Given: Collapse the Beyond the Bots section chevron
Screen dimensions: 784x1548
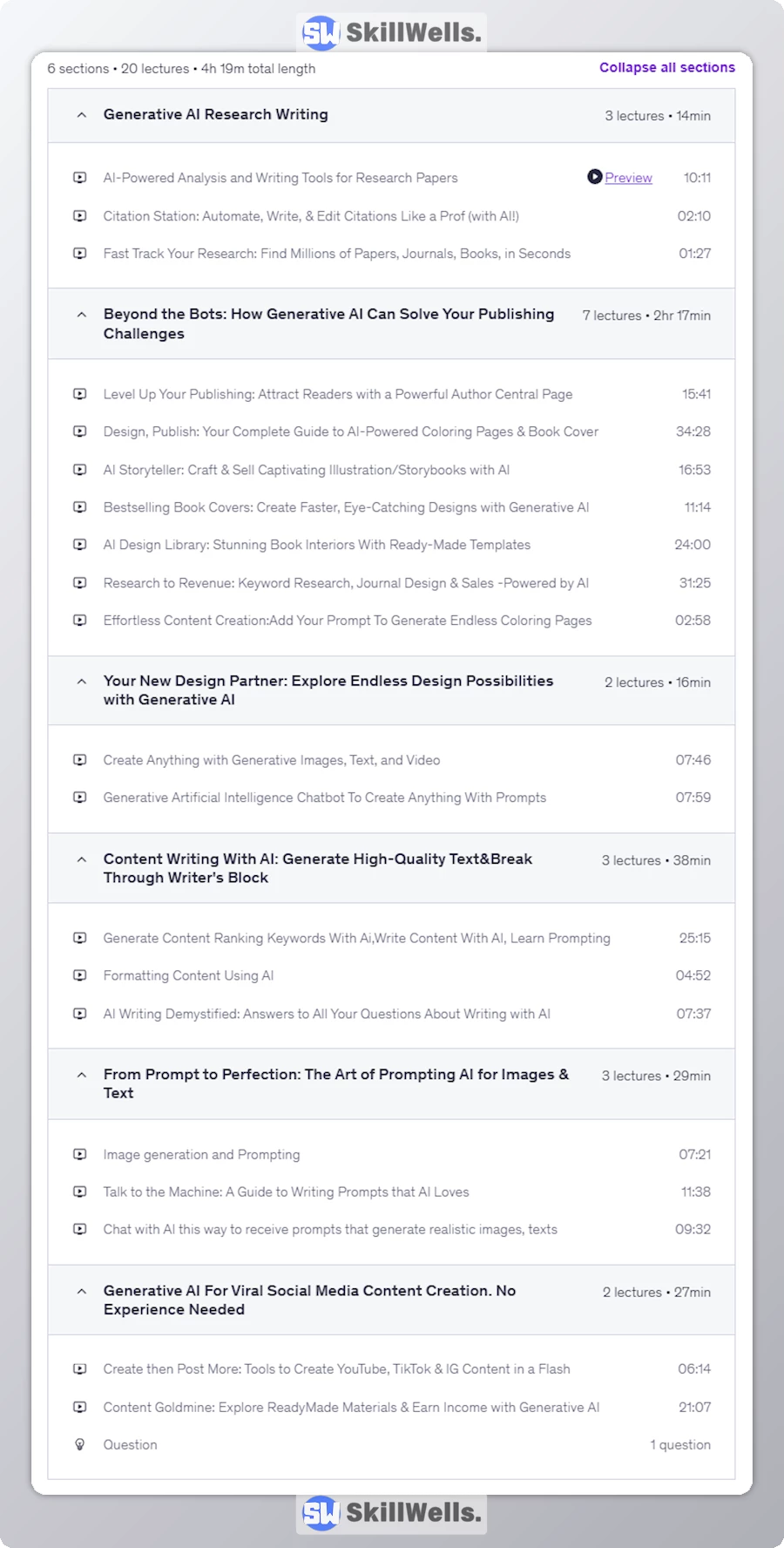Looking at the screenshot, I should pyautogui.click(x=81, y=315).
